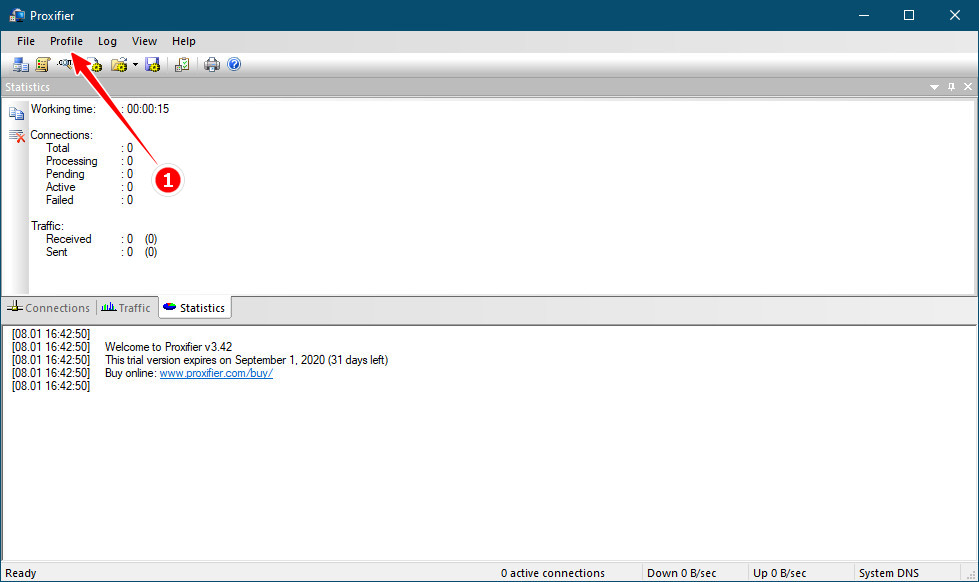Screen dimensions: 979x582
Task: Click the blue Help question-mark icon
Action: click(234, 64)
